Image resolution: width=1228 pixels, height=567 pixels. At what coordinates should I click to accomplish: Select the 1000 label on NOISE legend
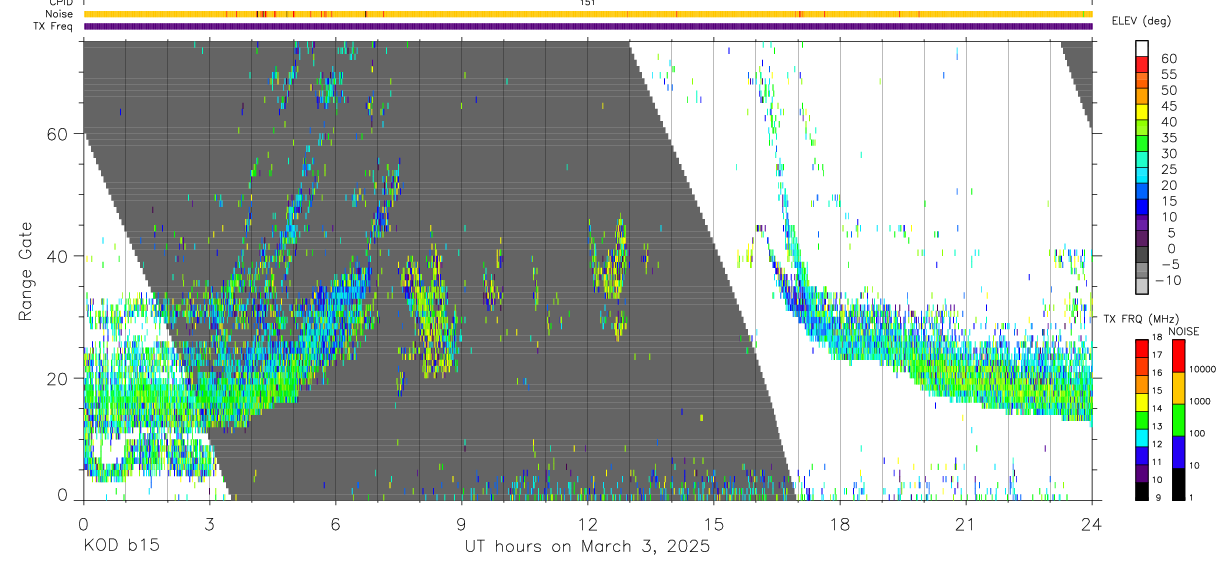click(1199, 401)
